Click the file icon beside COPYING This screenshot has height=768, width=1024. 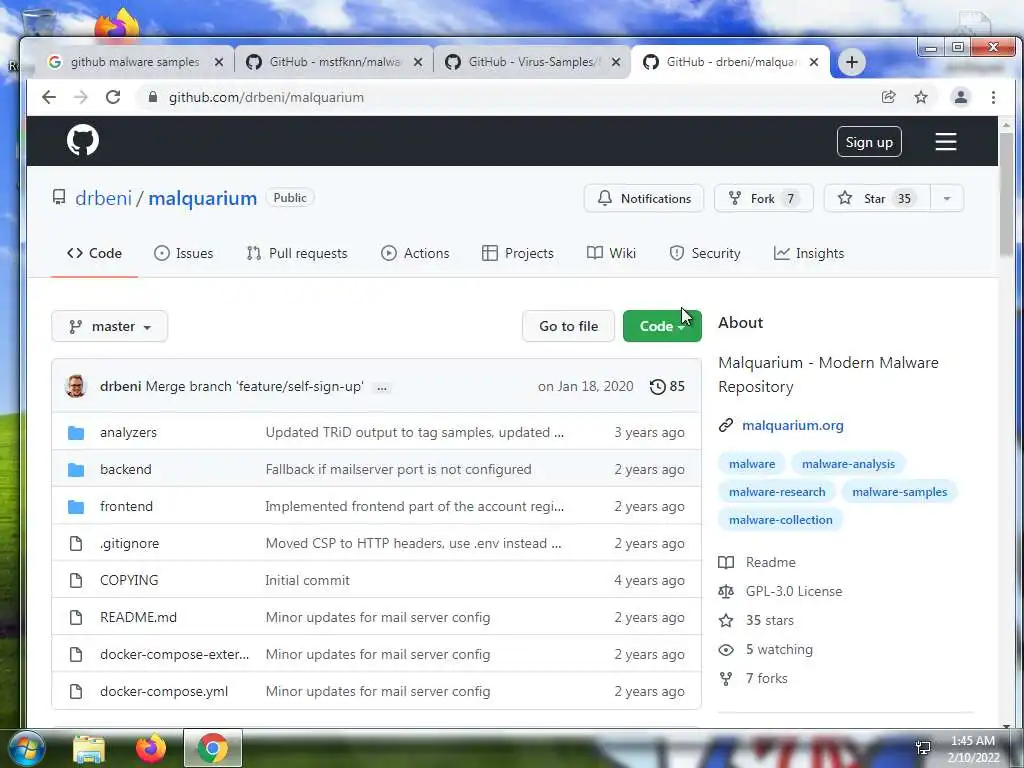click(x=76, y=581)
